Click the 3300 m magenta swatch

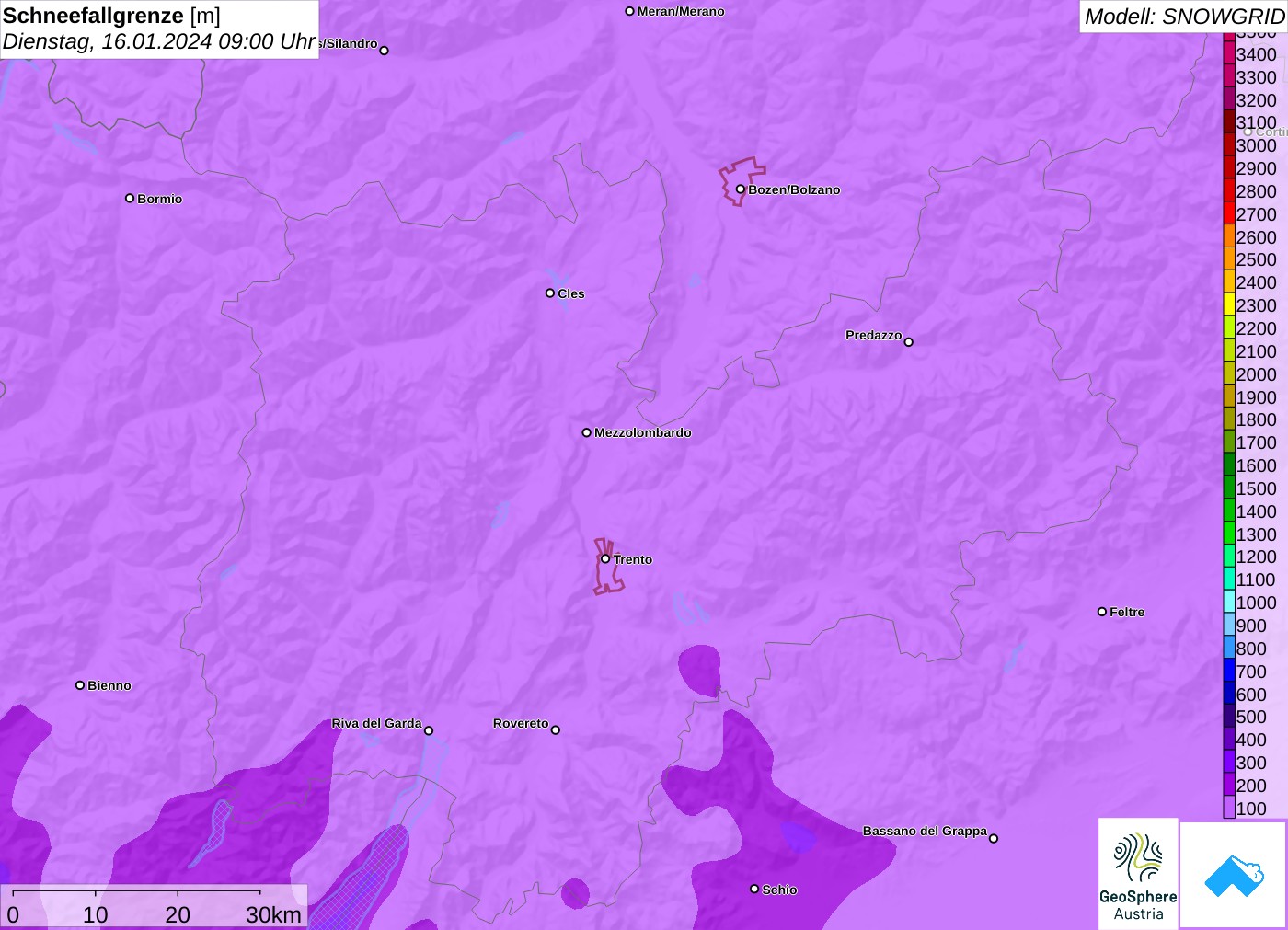1229,76
